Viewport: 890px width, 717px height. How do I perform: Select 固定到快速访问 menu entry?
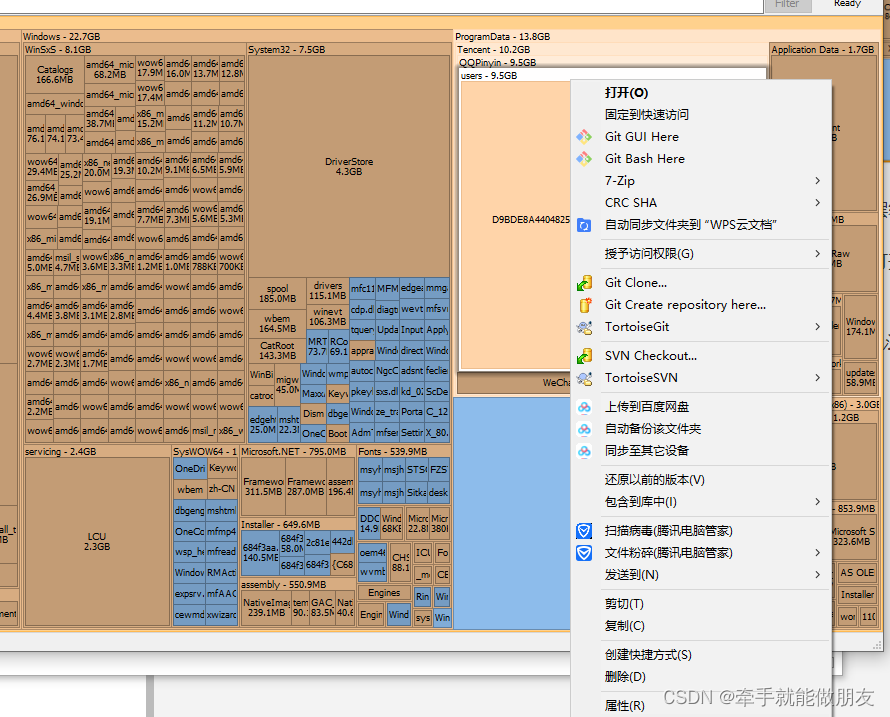click(x=700, y=115)
